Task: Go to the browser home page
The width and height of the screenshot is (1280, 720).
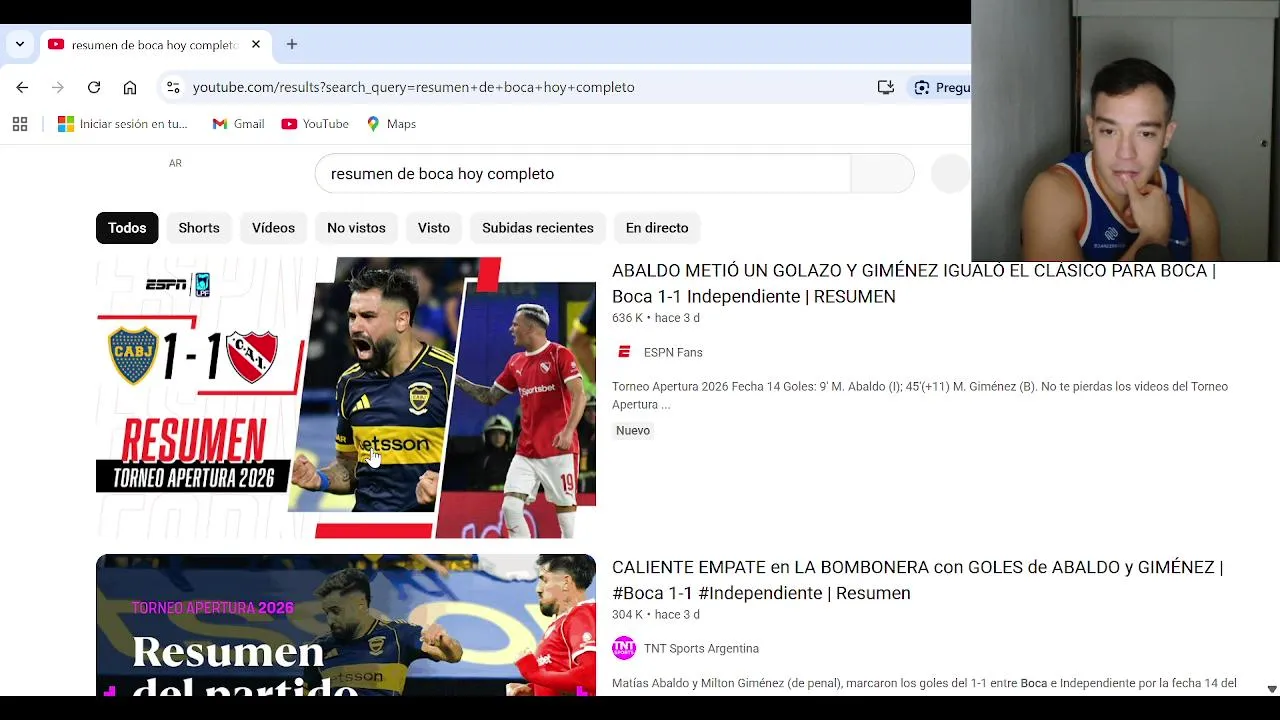Action: (130, 87)
